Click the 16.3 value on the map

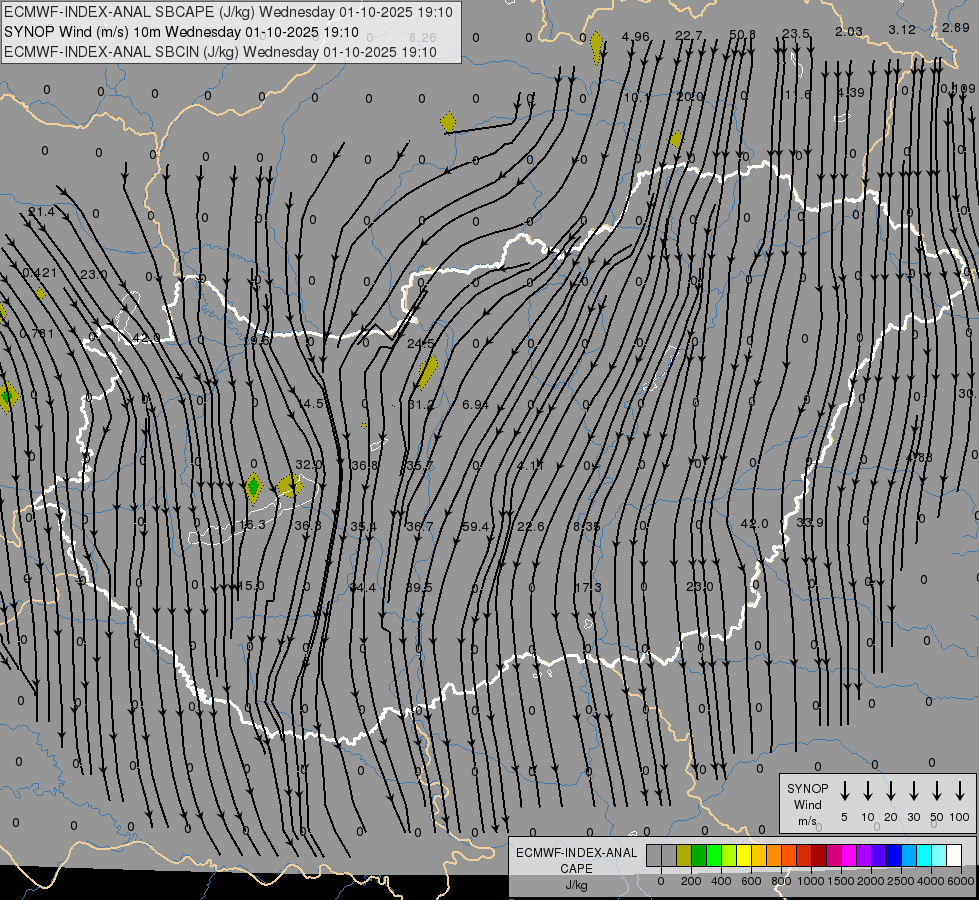pyautogui.click(x=252, y=525)
